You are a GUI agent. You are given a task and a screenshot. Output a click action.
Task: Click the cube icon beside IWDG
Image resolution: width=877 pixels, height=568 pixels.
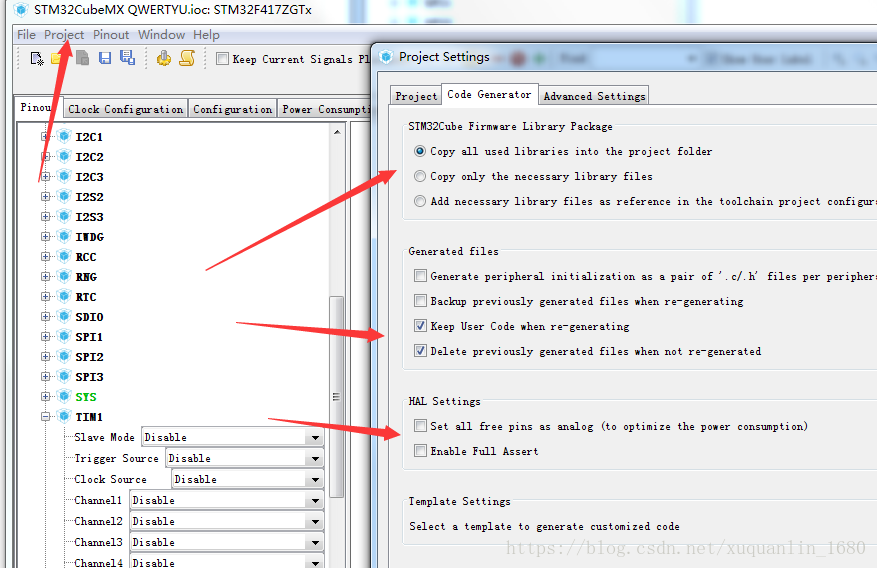coord(64,236)
